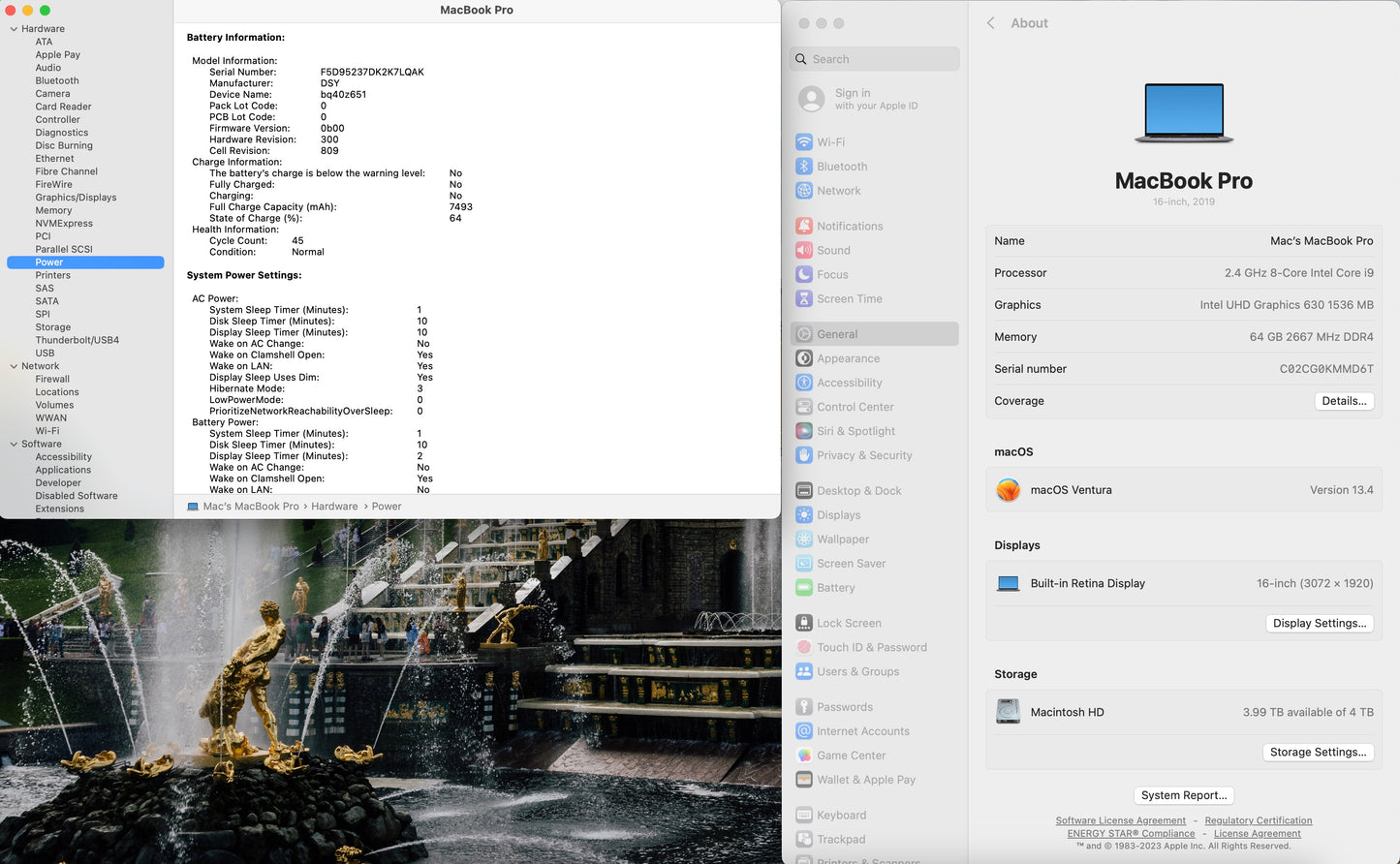Select the Battery icon in sidebar
1400x864 pixels.
[804, 588]
